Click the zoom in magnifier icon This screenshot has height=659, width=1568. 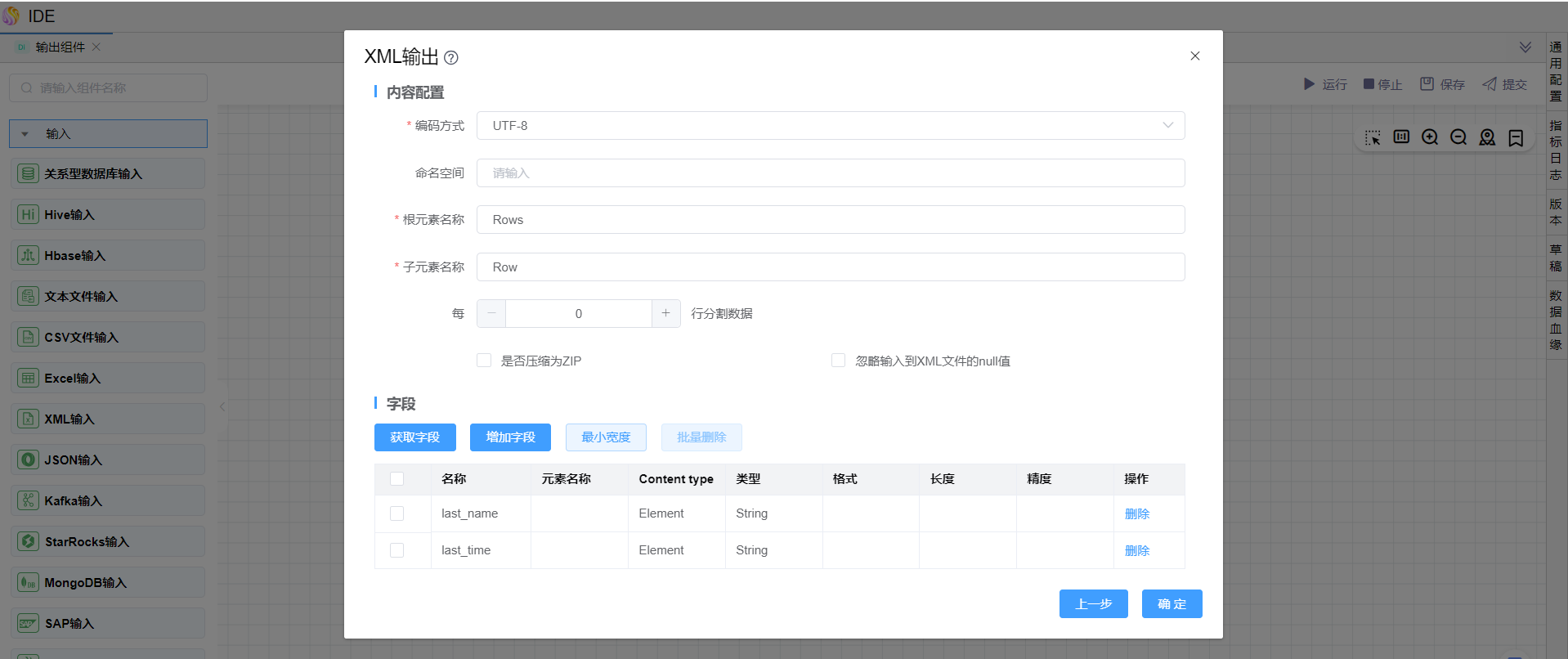click(x=1429, y=137)
